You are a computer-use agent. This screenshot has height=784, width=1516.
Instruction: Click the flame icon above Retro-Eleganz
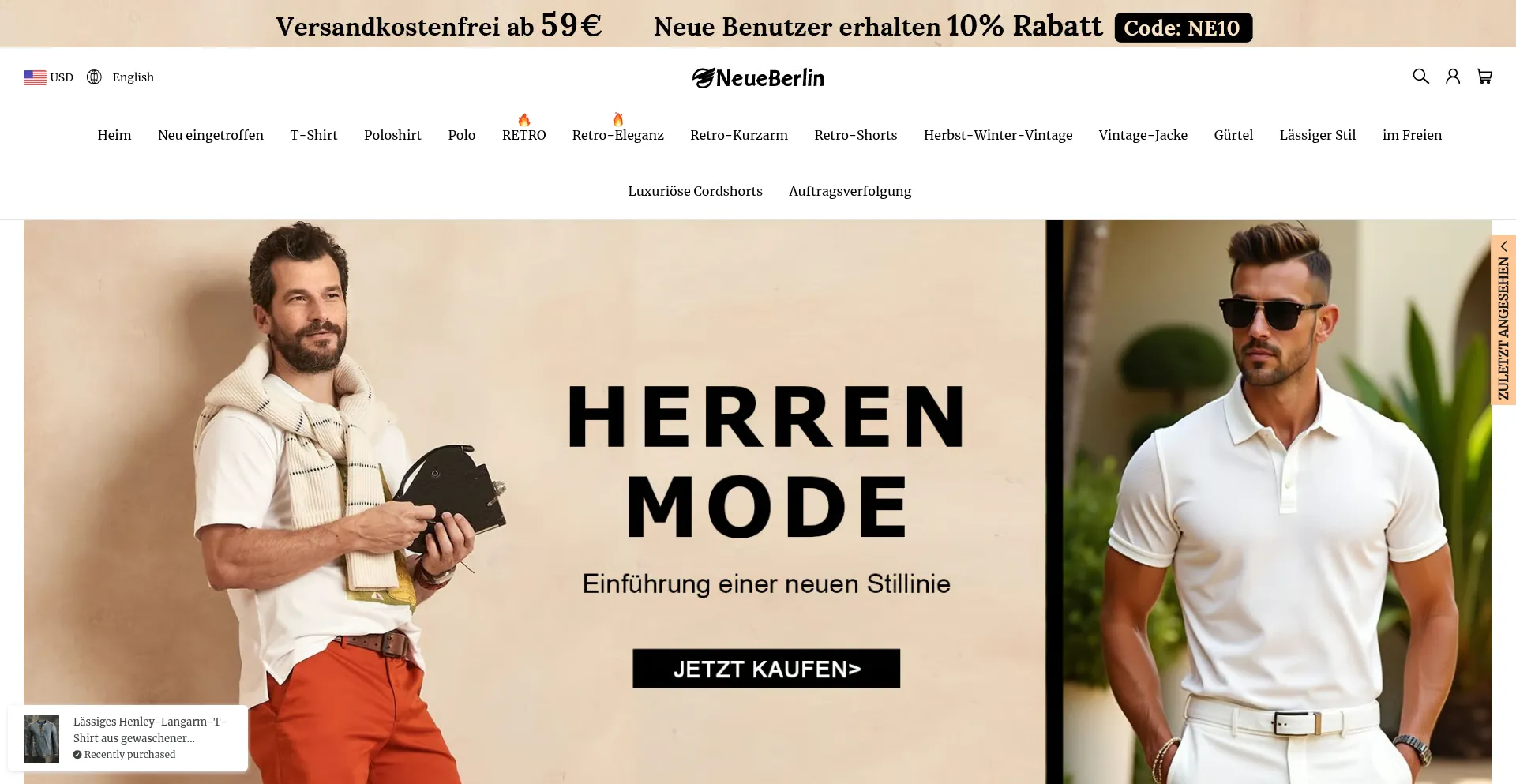617,119
